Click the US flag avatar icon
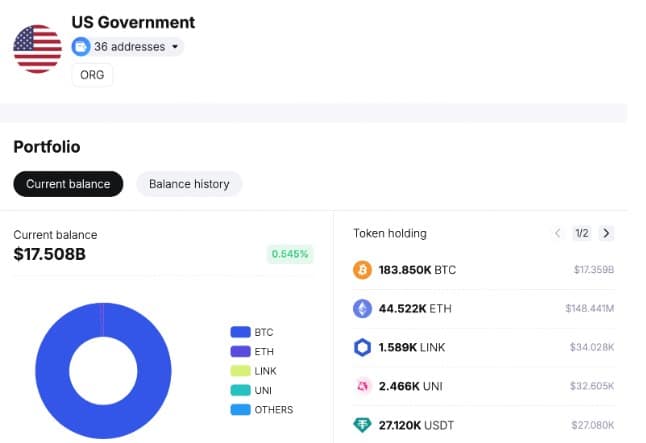 [37, 47]
